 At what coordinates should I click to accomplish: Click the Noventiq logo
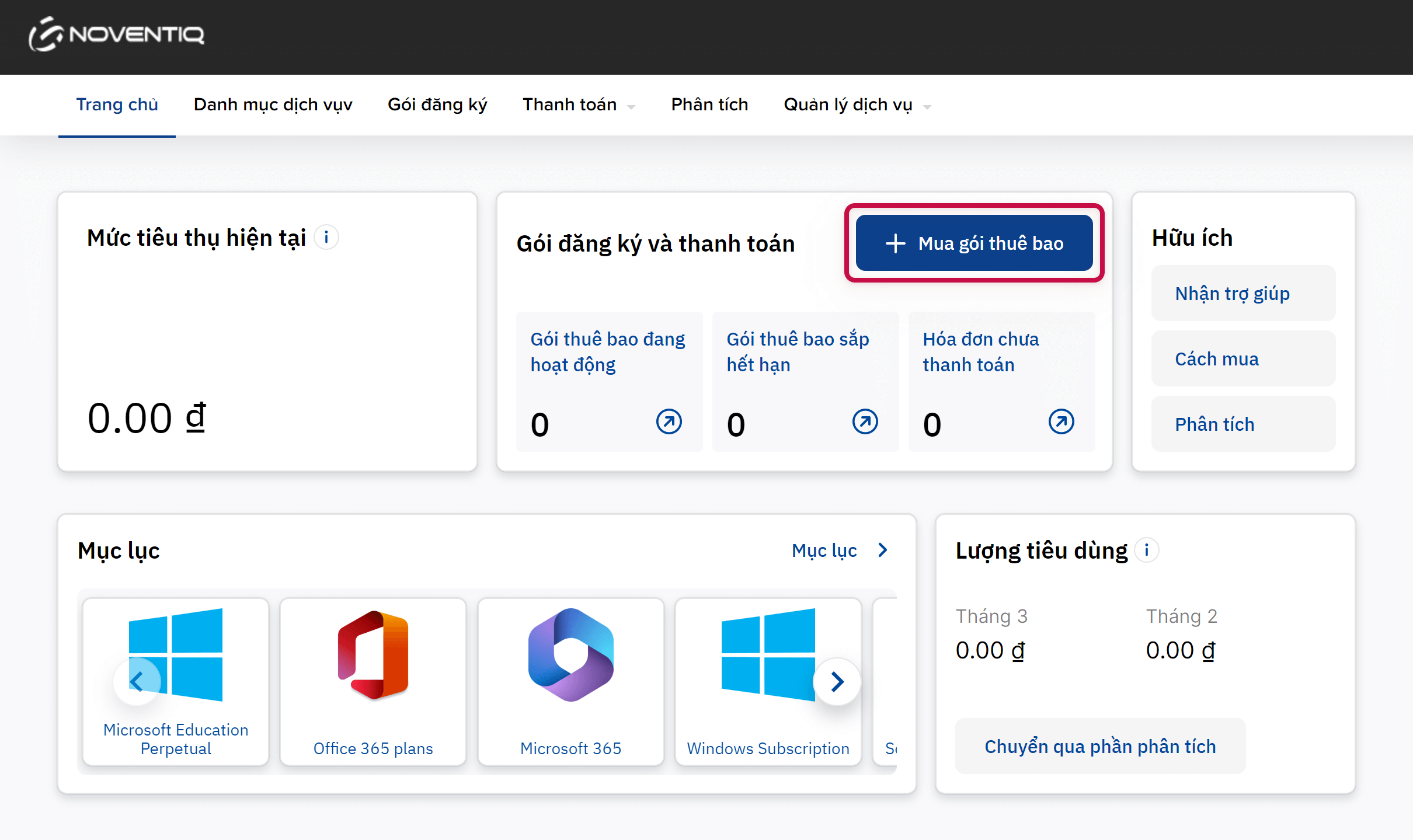(116, 34)
